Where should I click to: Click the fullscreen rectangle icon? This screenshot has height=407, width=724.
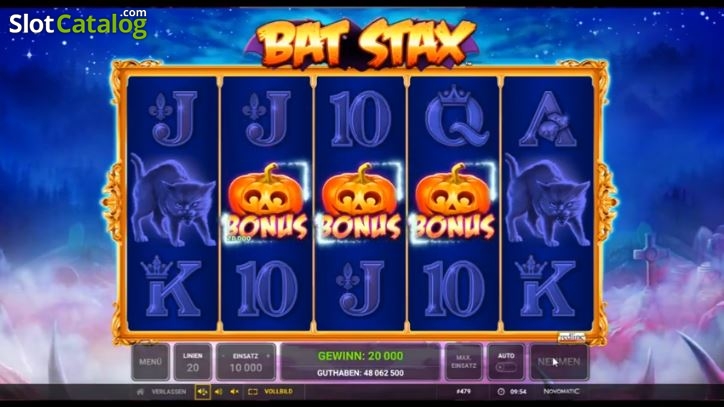tap(253, 392)
